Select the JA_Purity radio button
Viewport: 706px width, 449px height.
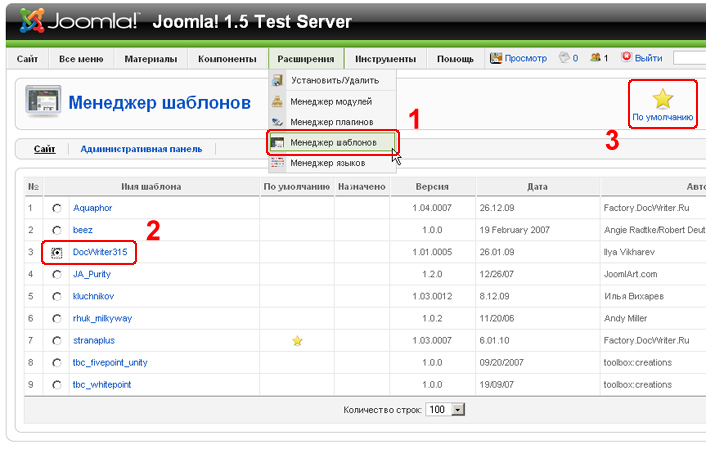57,274
